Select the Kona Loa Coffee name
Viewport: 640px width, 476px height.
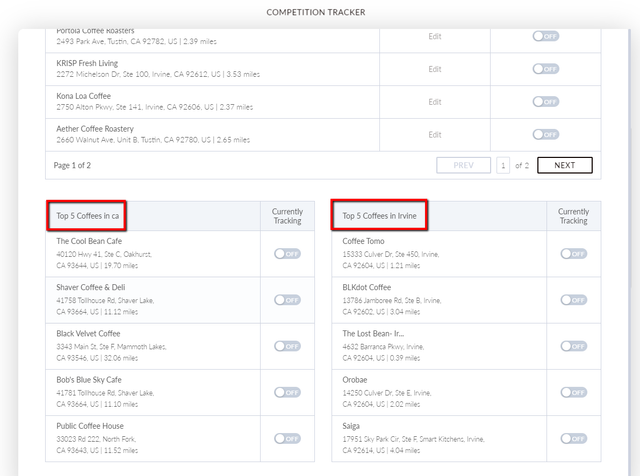coord(83,96)
